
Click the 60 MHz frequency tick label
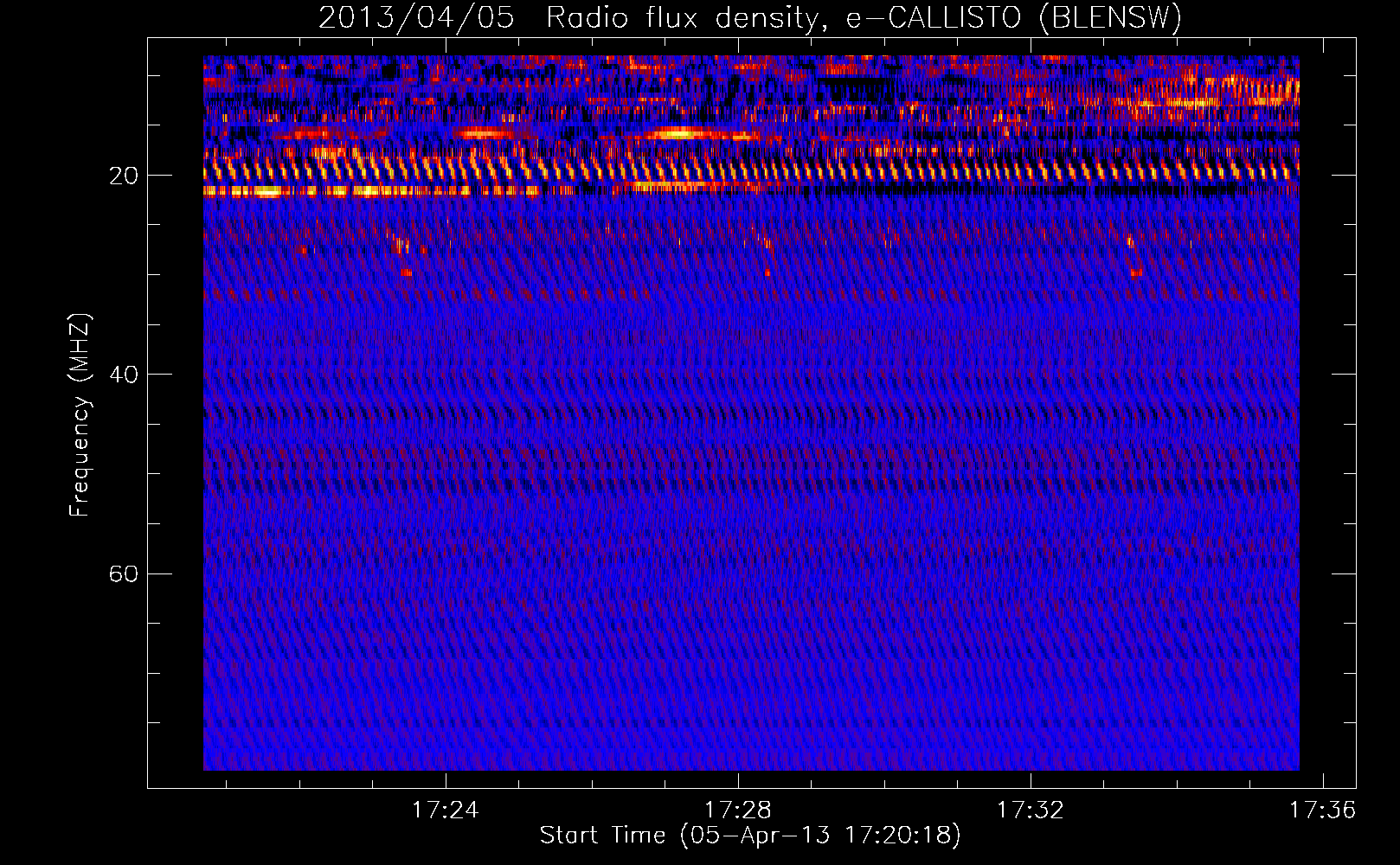point(124,574)
